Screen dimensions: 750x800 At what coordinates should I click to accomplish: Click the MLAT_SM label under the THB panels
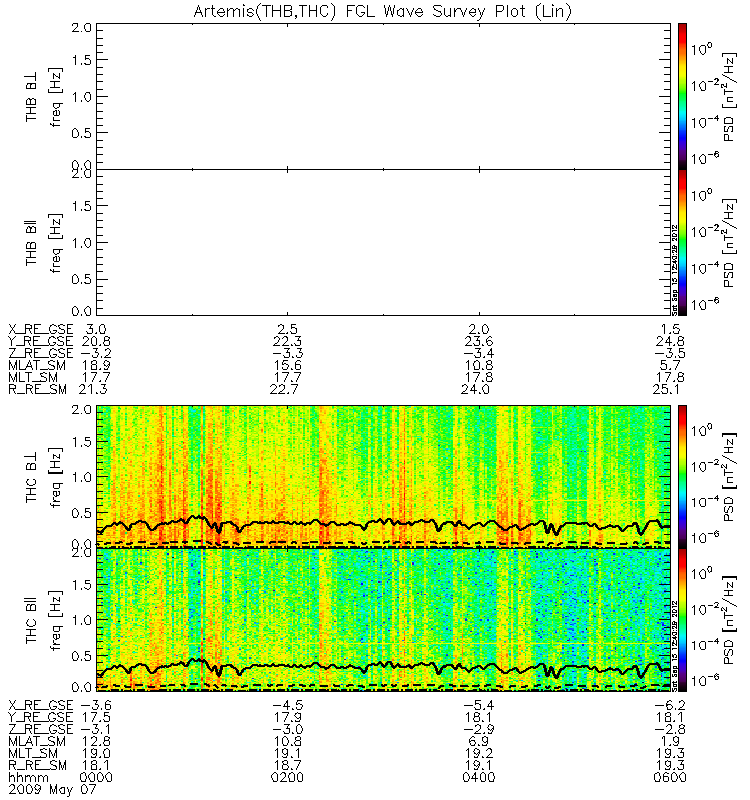[37, 365]
